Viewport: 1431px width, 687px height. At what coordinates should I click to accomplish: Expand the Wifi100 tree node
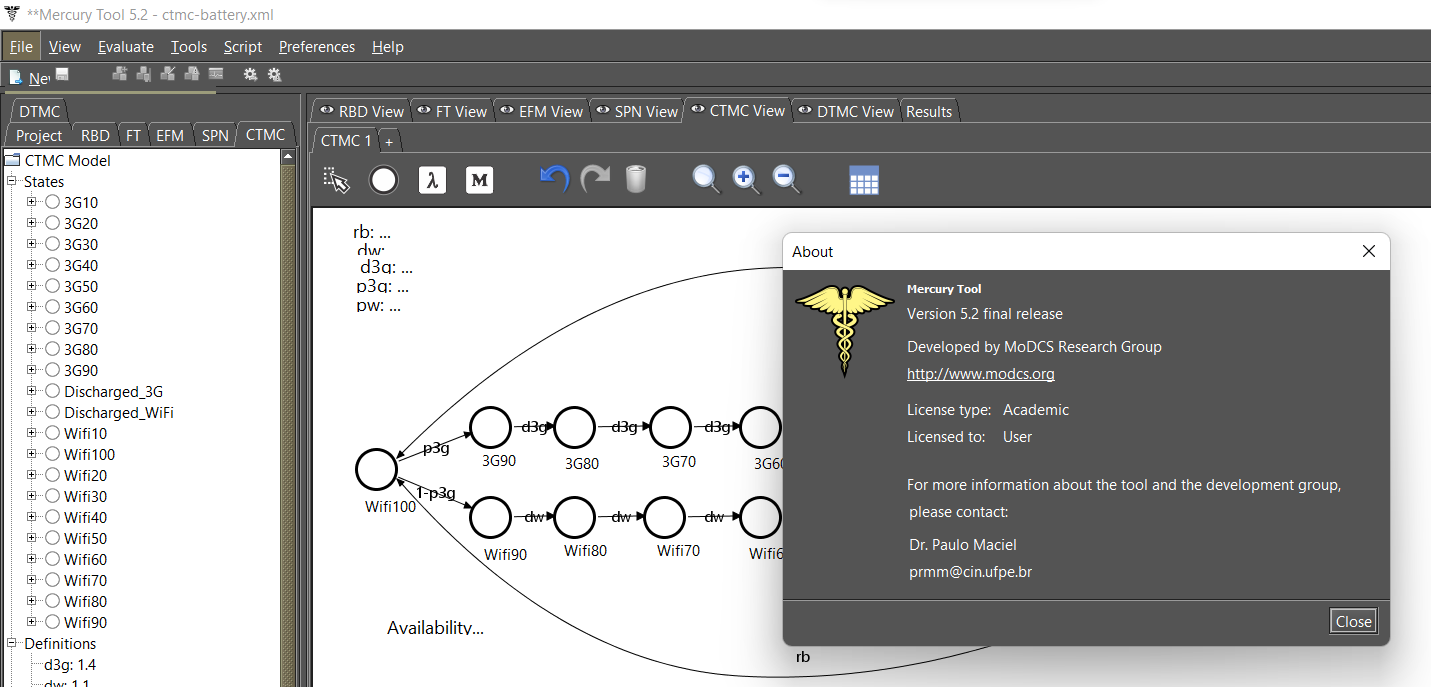pyautogui.click(x=32, y=454)
